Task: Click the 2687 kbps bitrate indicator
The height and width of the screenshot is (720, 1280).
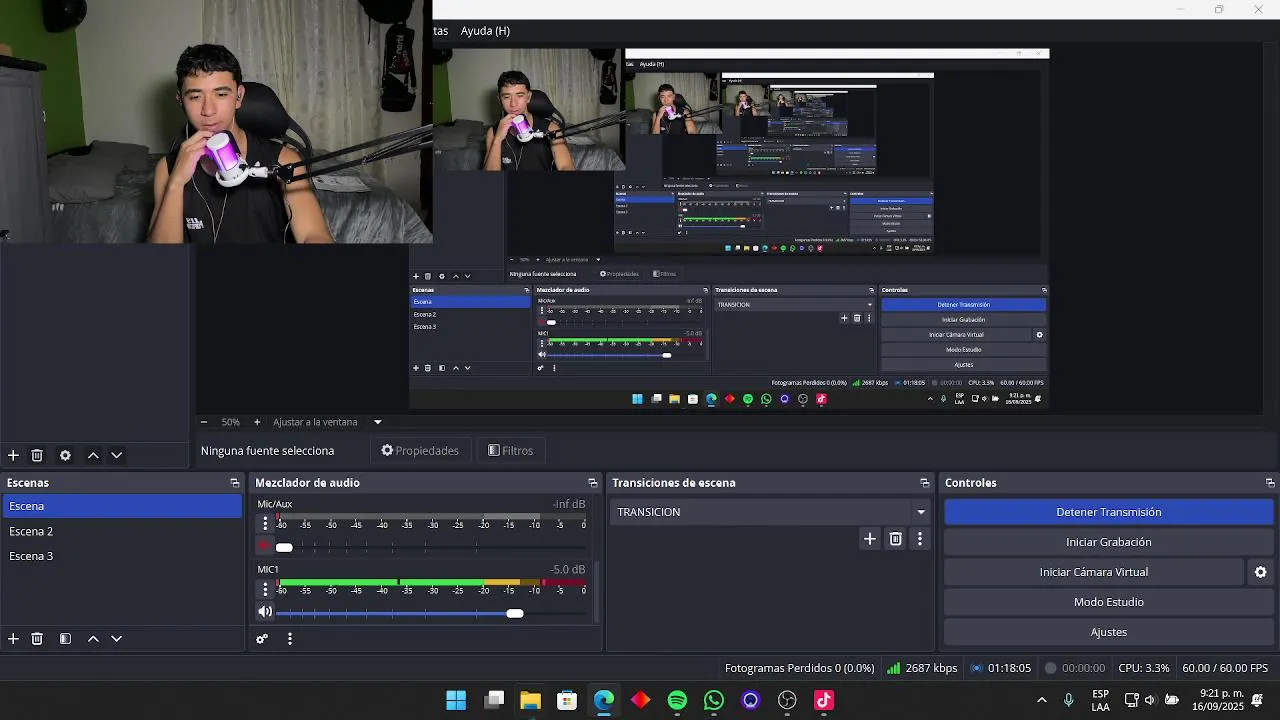Action: (922, 668)
